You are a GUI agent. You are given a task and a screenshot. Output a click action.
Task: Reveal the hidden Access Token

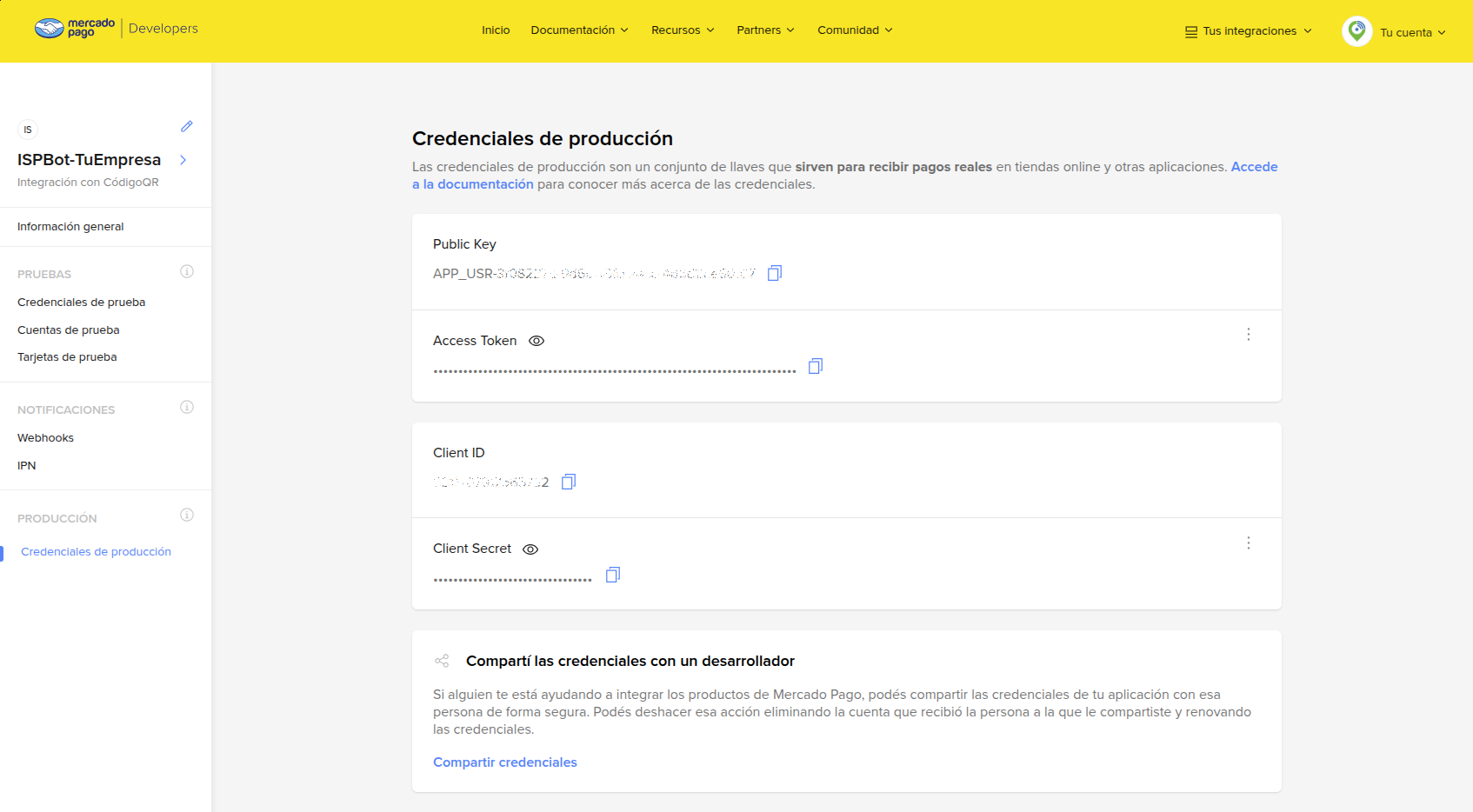[537, 341]
